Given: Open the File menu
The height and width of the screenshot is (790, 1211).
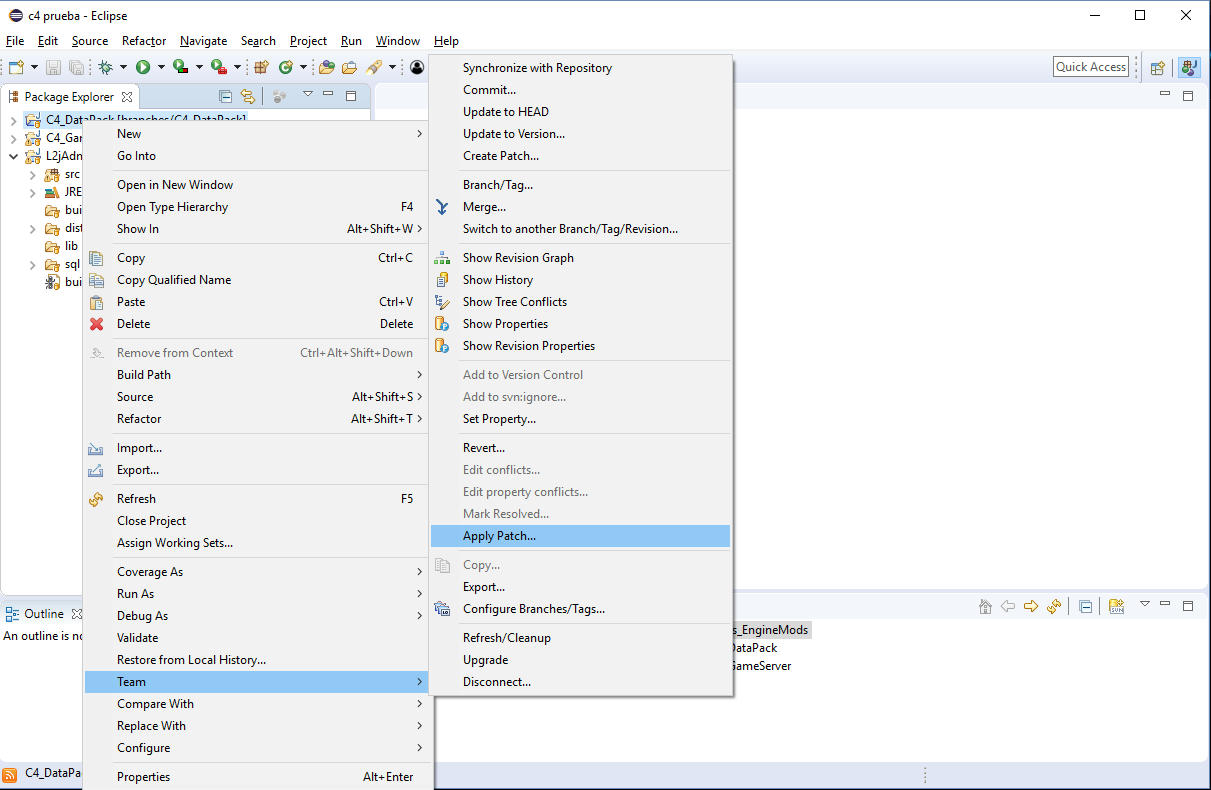Looking at the screenshot, I should (x=15, y=41).
